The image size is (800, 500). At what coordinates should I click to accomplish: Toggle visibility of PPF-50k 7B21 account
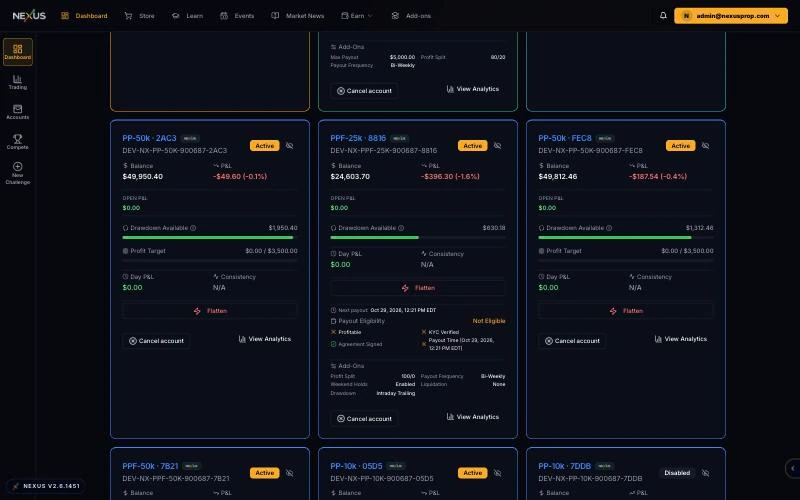(x=289, y=473)
